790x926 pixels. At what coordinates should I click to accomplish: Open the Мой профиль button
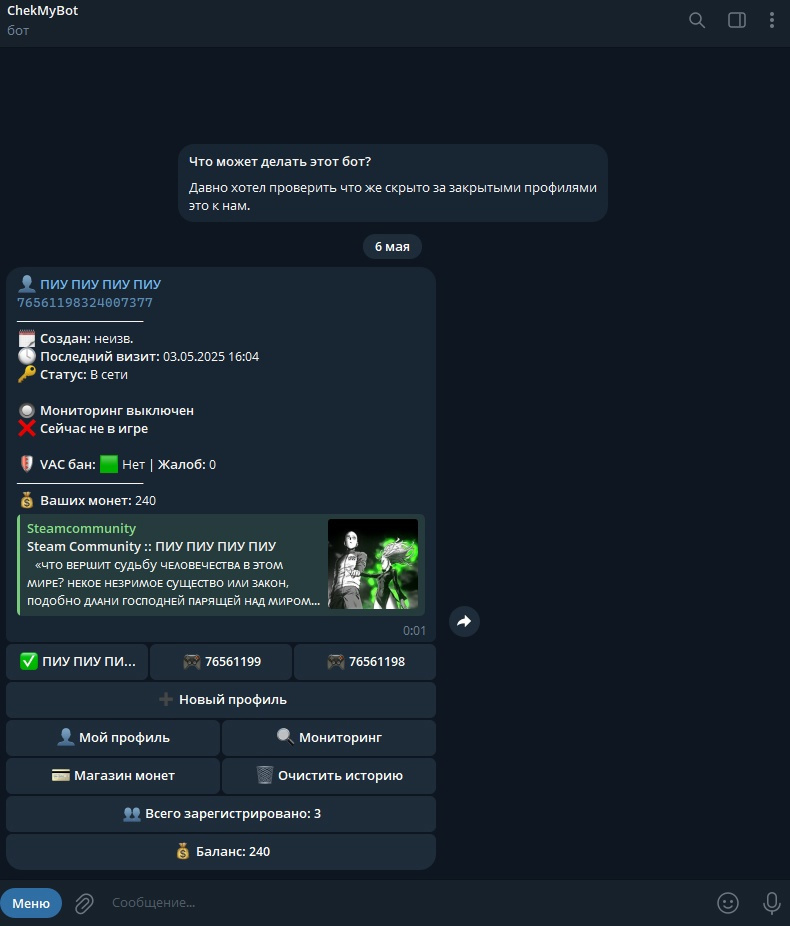(113, 738)
